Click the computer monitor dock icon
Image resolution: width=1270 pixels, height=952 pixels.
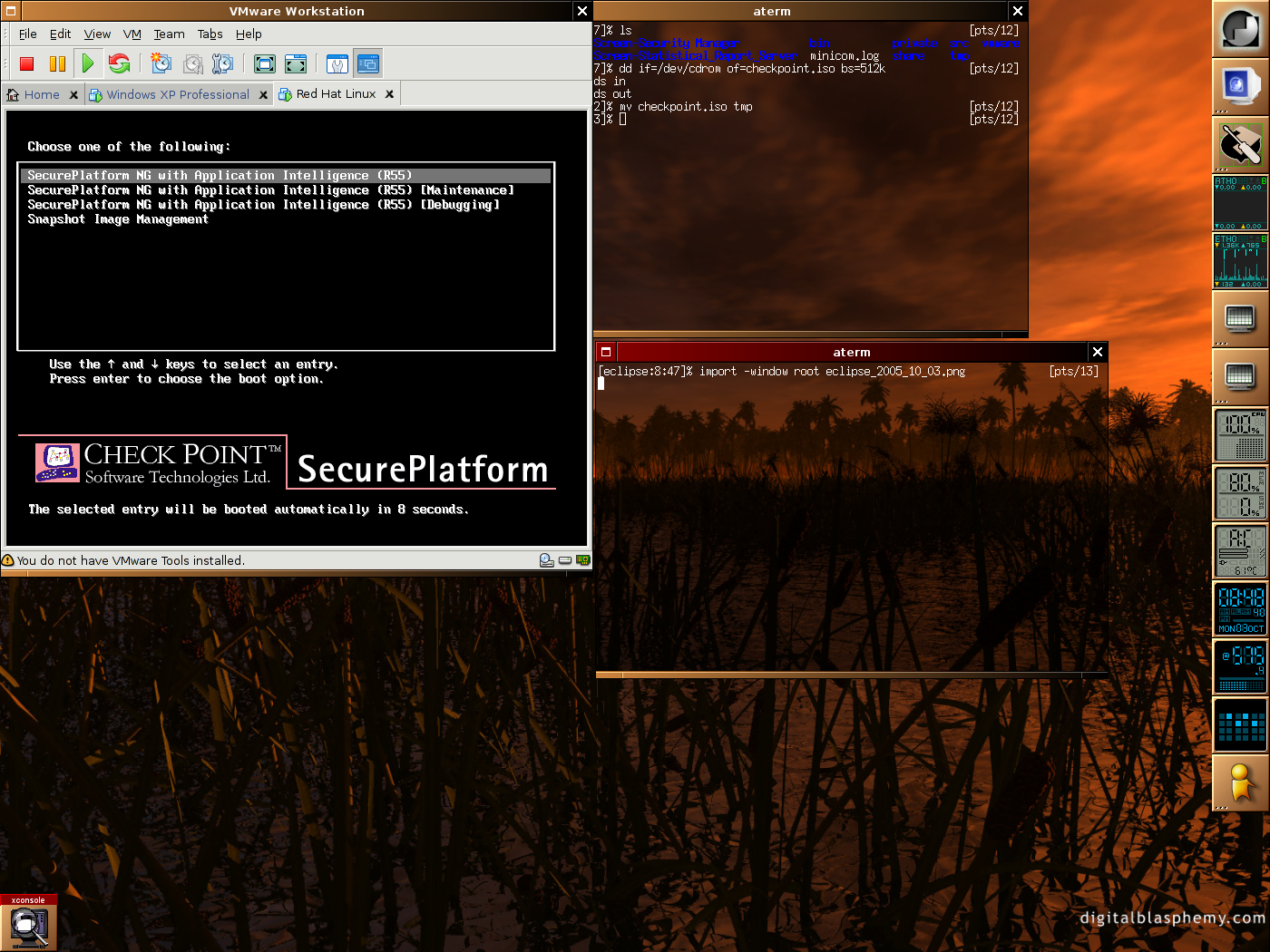(1241, 87)
